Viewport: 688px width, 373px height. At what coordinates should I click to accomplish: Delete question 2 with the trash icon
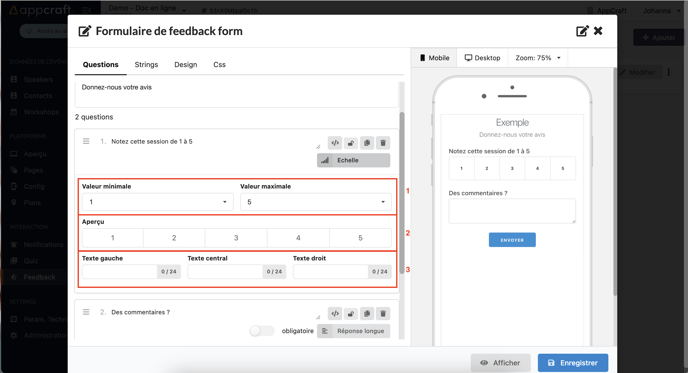point(383,313)
